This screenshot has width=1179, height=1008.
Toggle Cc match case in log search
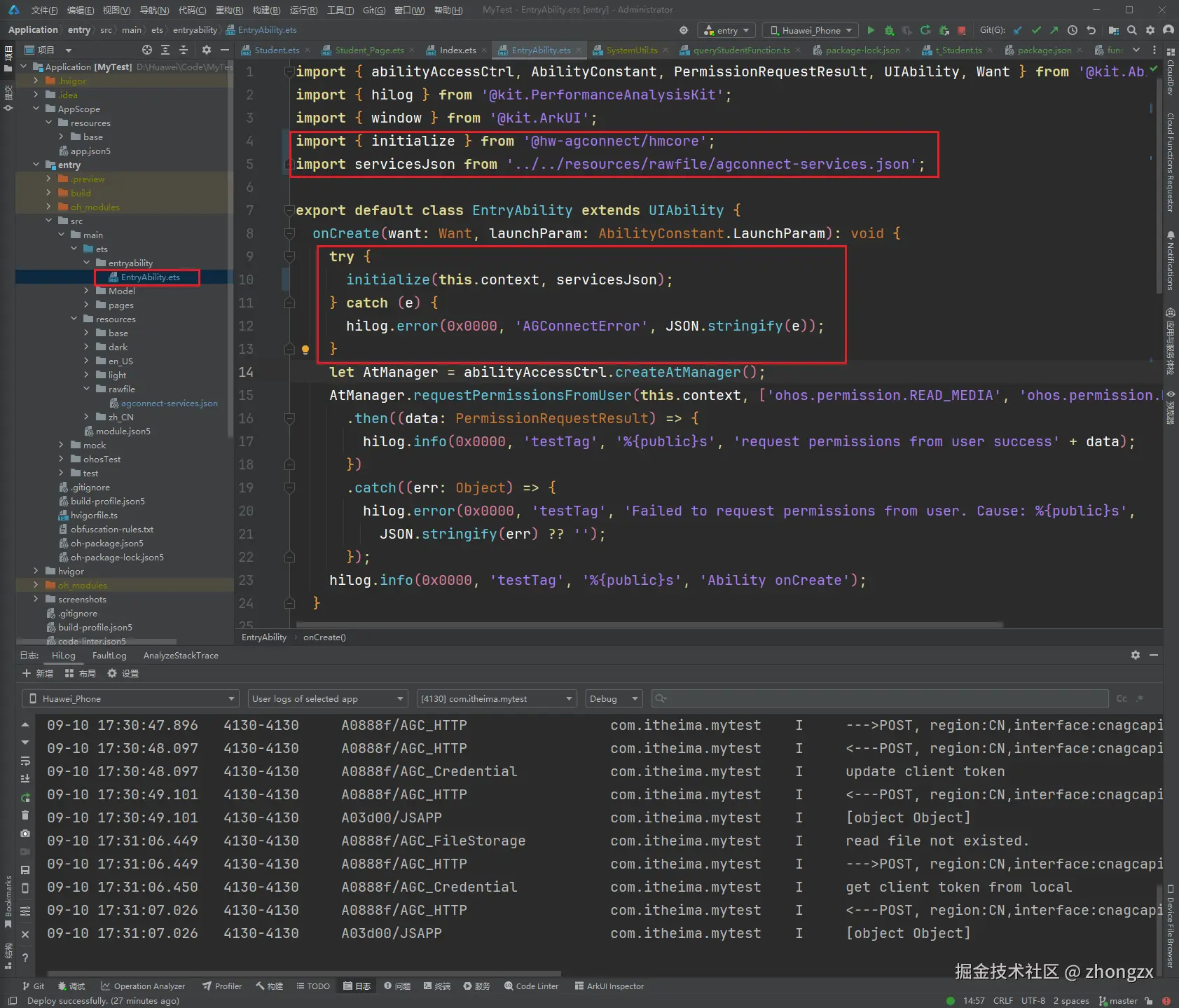(x=1122, y=698)
